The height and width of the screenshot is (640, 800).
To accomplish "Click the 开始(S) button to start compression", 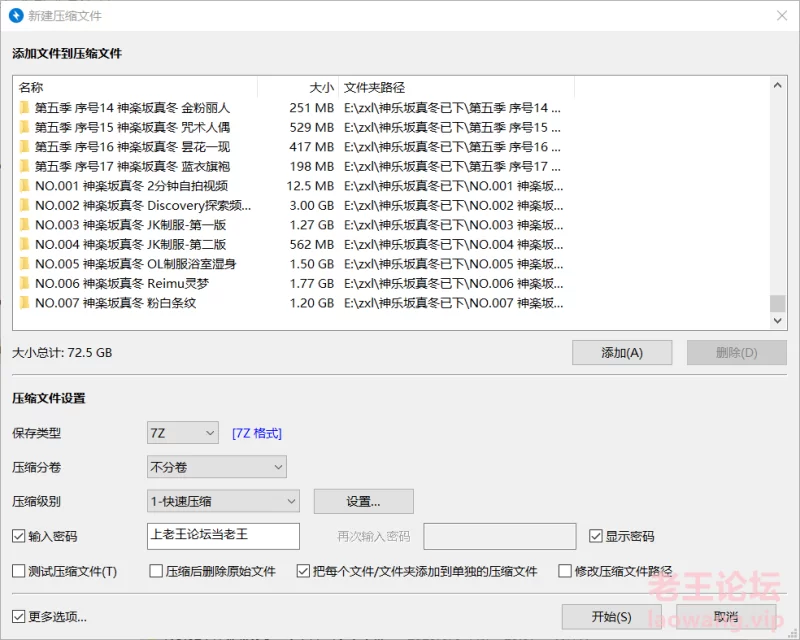I will (x=611, y=617).
